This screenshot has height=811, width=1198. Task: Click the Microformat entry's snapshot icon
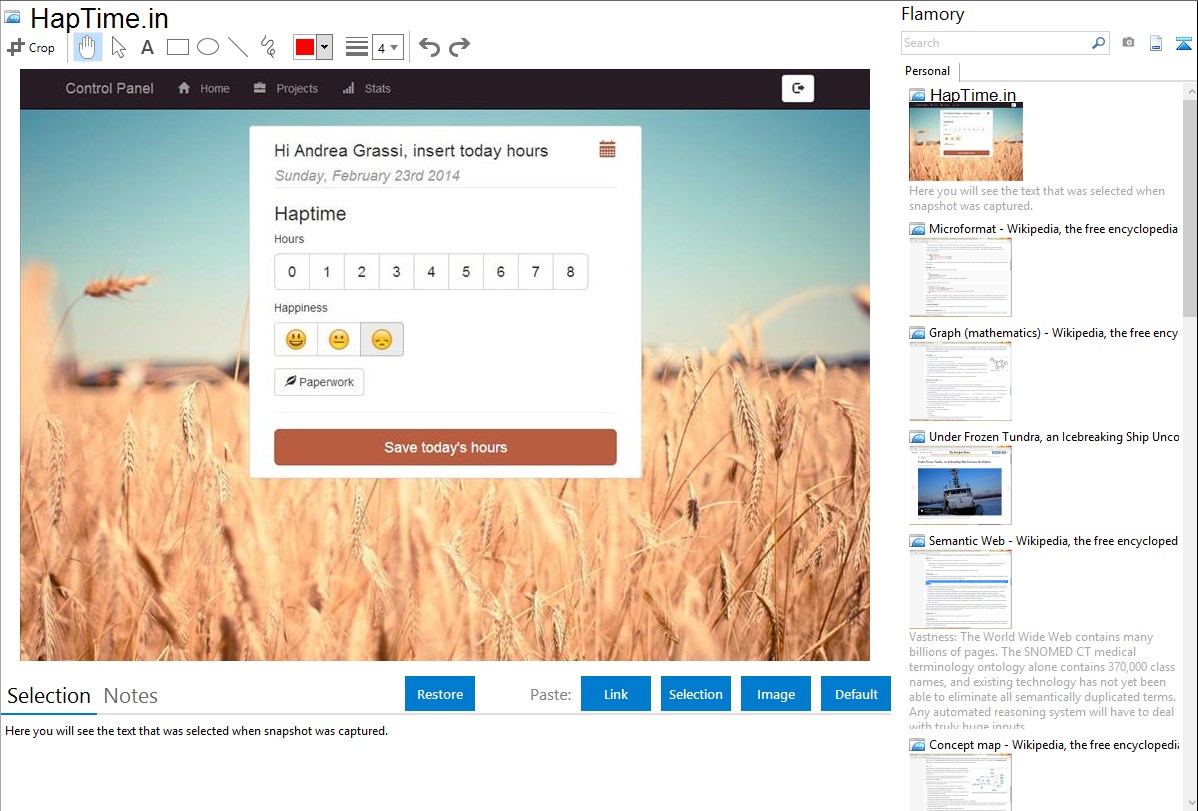point(917,229)
